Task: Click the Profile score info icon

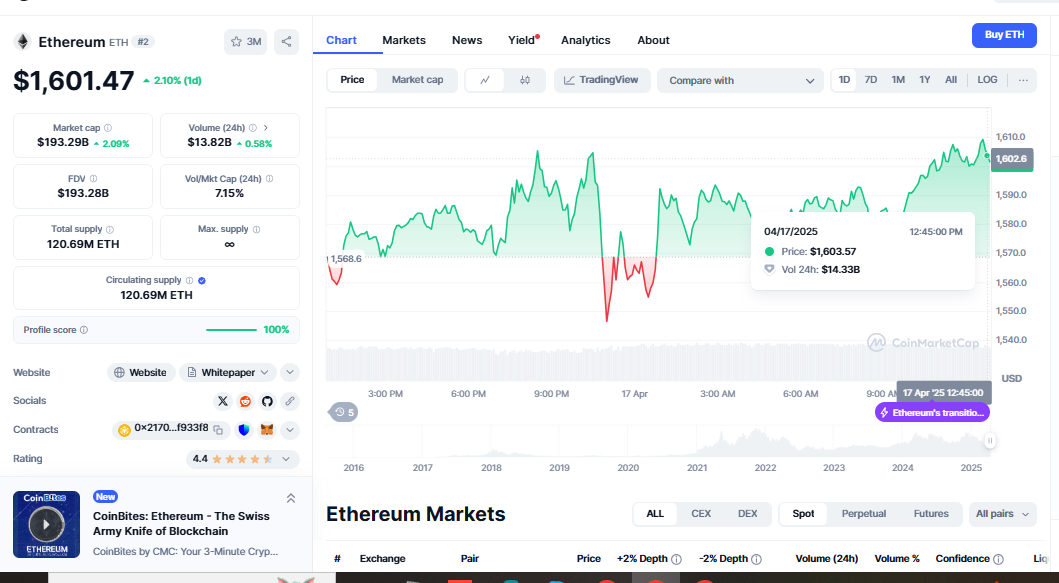Action: (x=84, y=330)
